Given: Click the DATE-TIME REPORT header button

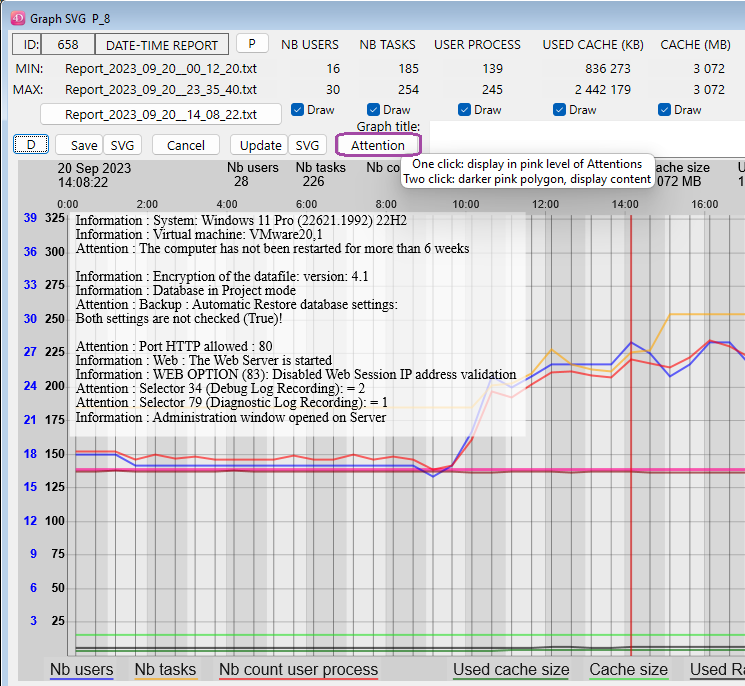Looking at the screenshot, I should coord(161,45).
